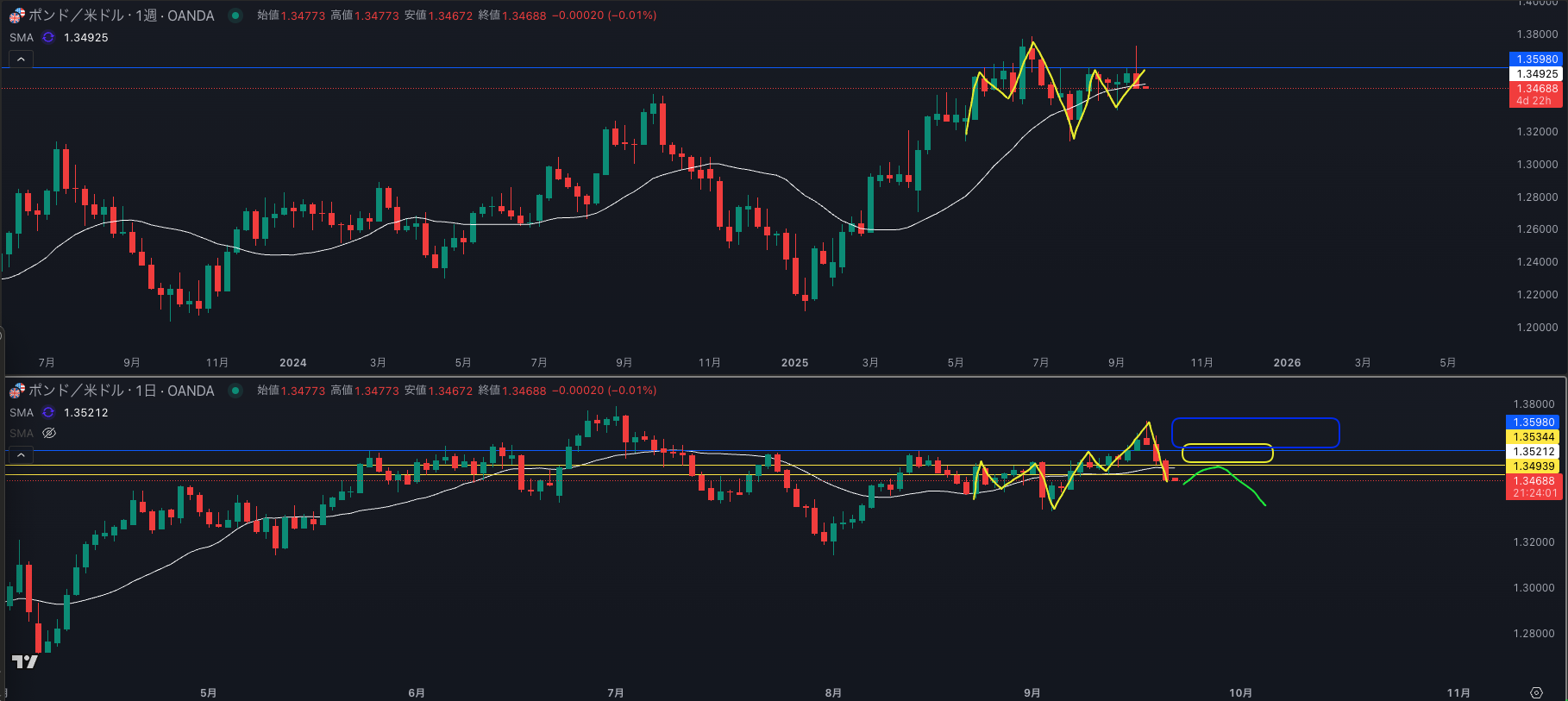This screenshot has width=1568, height=701.
Task: Click the GBP/USD flag icon on the daily chart
Action: (17, 391)
